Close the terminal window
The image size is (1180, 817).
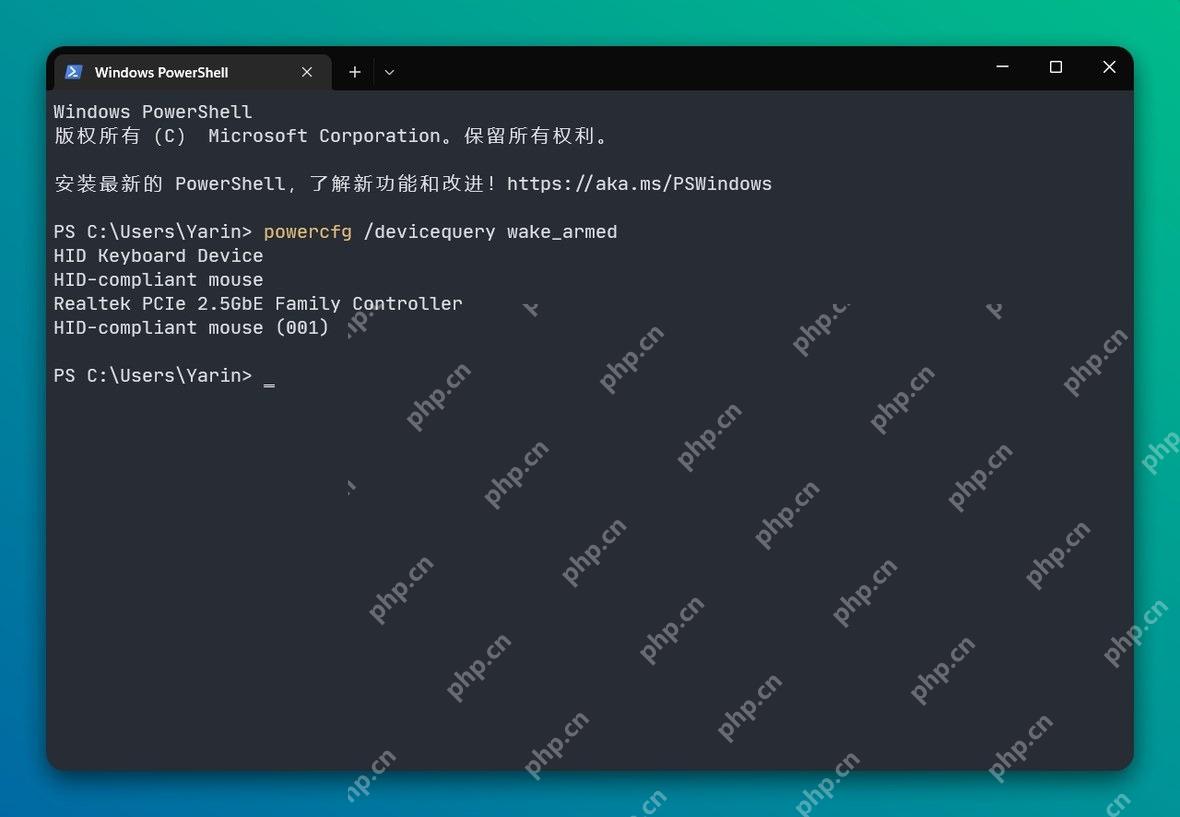[x=1109, y=67]
